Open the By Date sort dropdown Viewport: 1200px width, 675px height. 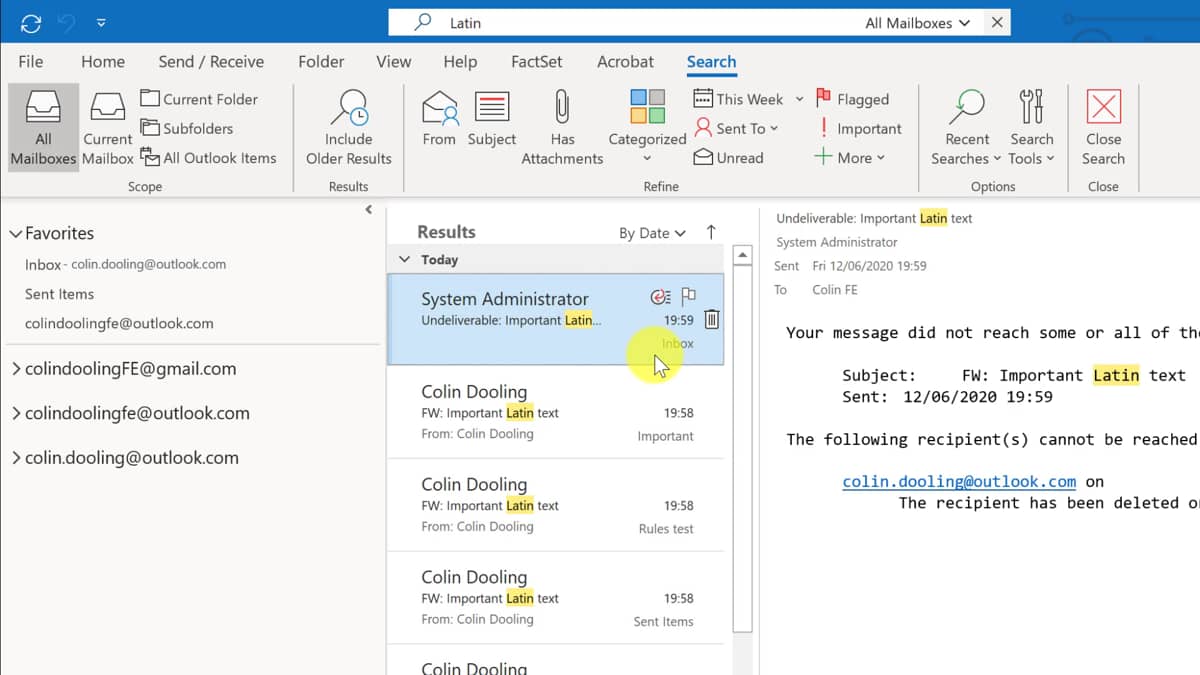tap(652, 233)
